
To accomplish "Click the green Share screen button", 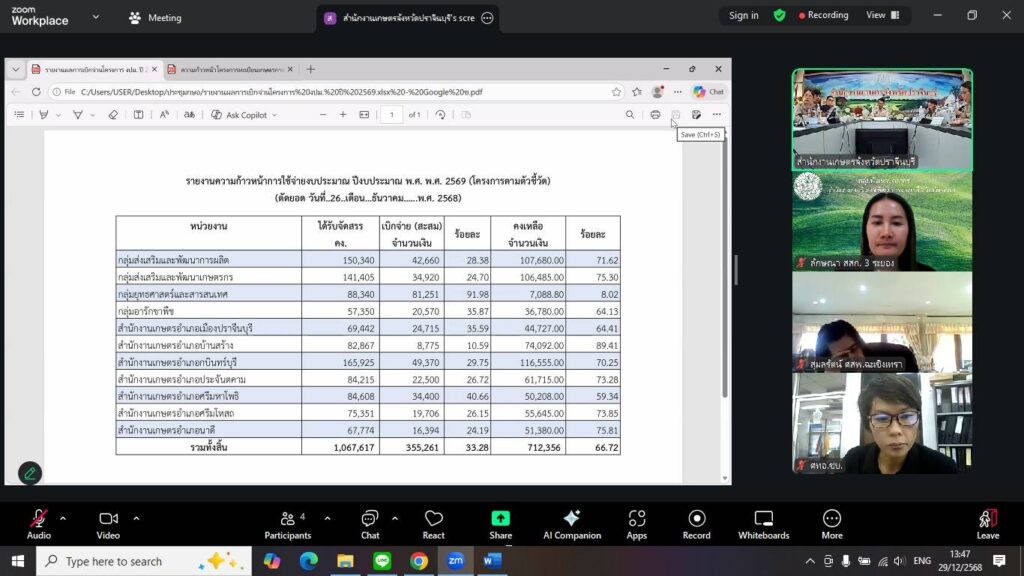I will coord(500,523).
